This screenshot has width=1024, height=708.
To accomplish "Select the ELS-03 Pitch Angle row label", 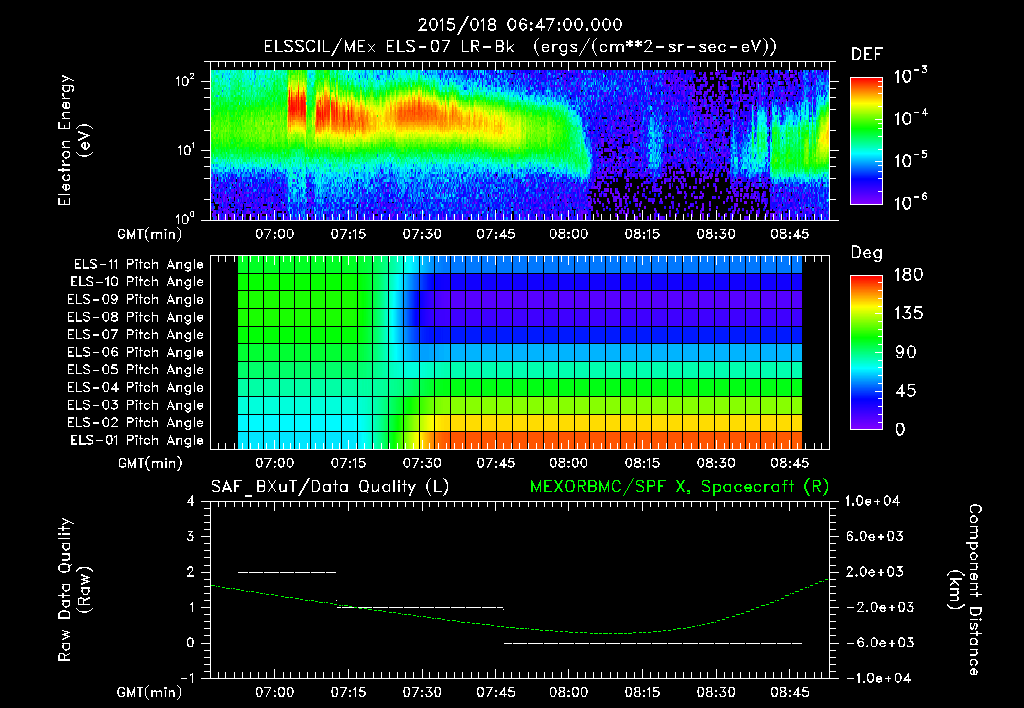I will click(x=136, y=405).
